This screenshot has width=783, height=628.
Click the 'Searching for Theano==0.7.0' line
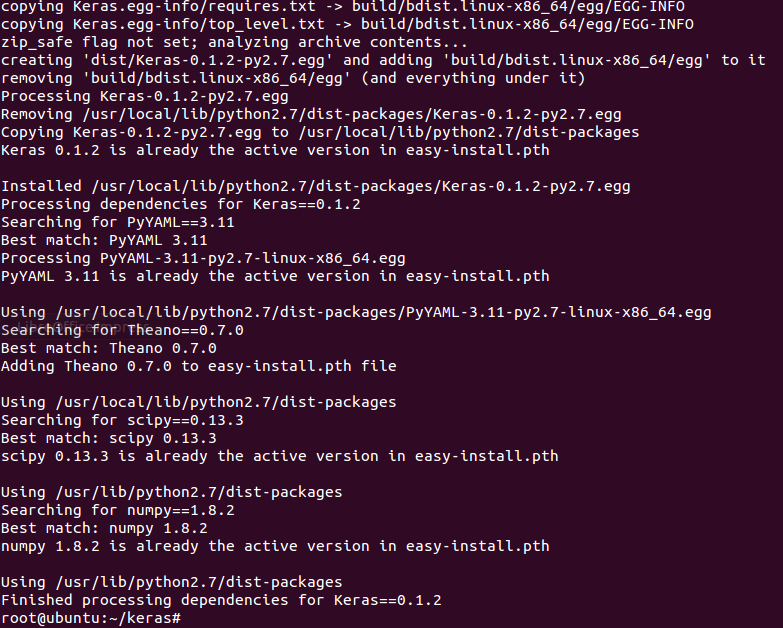[122, 330]
